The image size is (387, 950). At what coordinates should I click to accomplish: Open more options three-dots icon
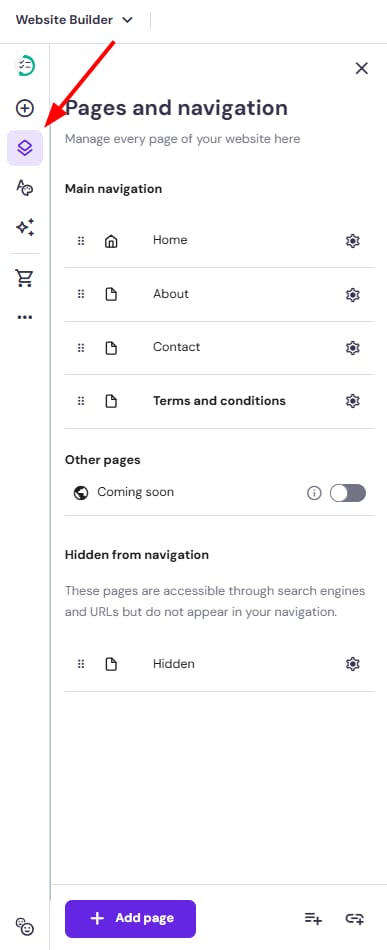[x=25, y=317]
